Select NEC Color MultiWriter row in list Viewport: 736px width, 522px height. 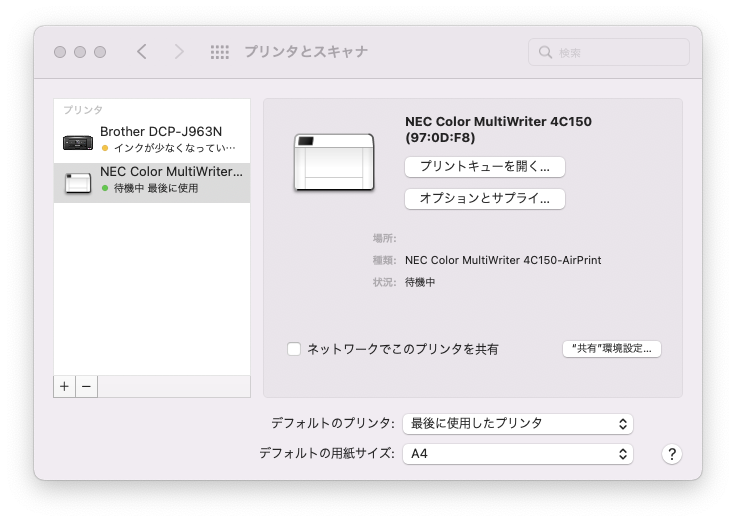click(152, 183)
